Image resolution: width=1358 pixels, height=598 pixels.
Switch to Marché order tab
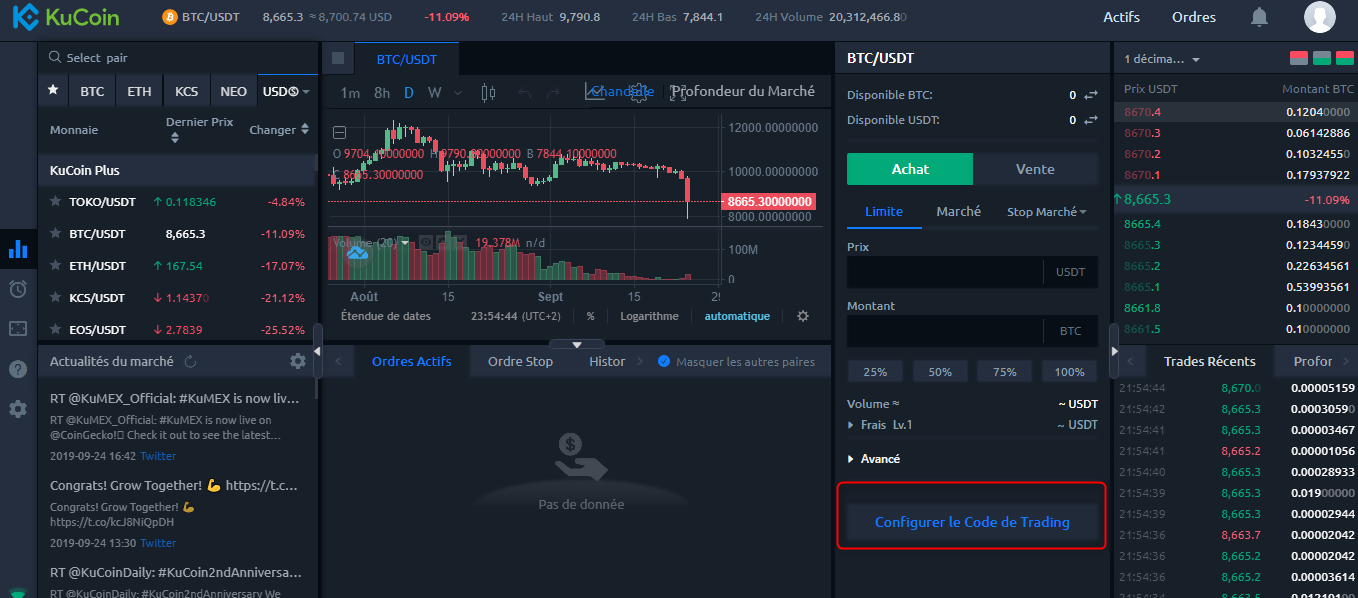(x=958, y=212)
